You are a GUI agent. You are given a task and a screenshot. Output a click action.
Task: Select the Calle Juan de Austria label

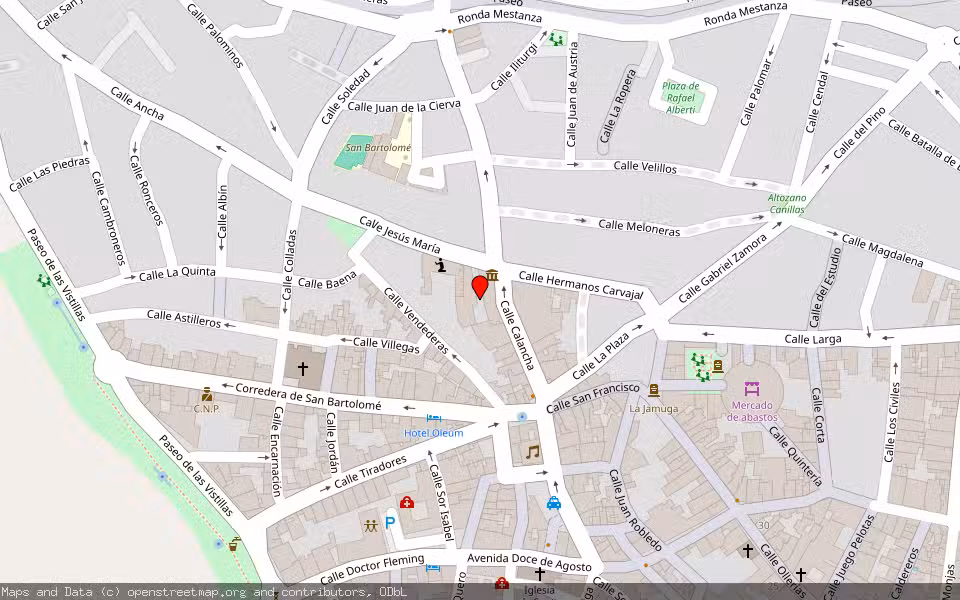(572, 94)
